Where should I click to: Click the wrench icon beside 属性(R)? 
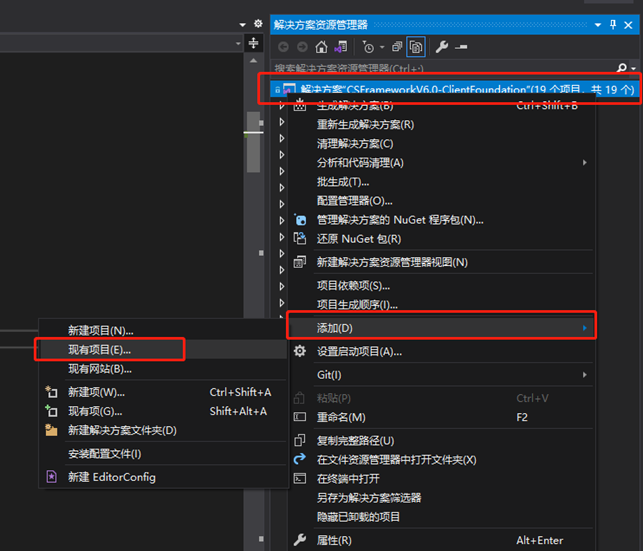point(300,540)
